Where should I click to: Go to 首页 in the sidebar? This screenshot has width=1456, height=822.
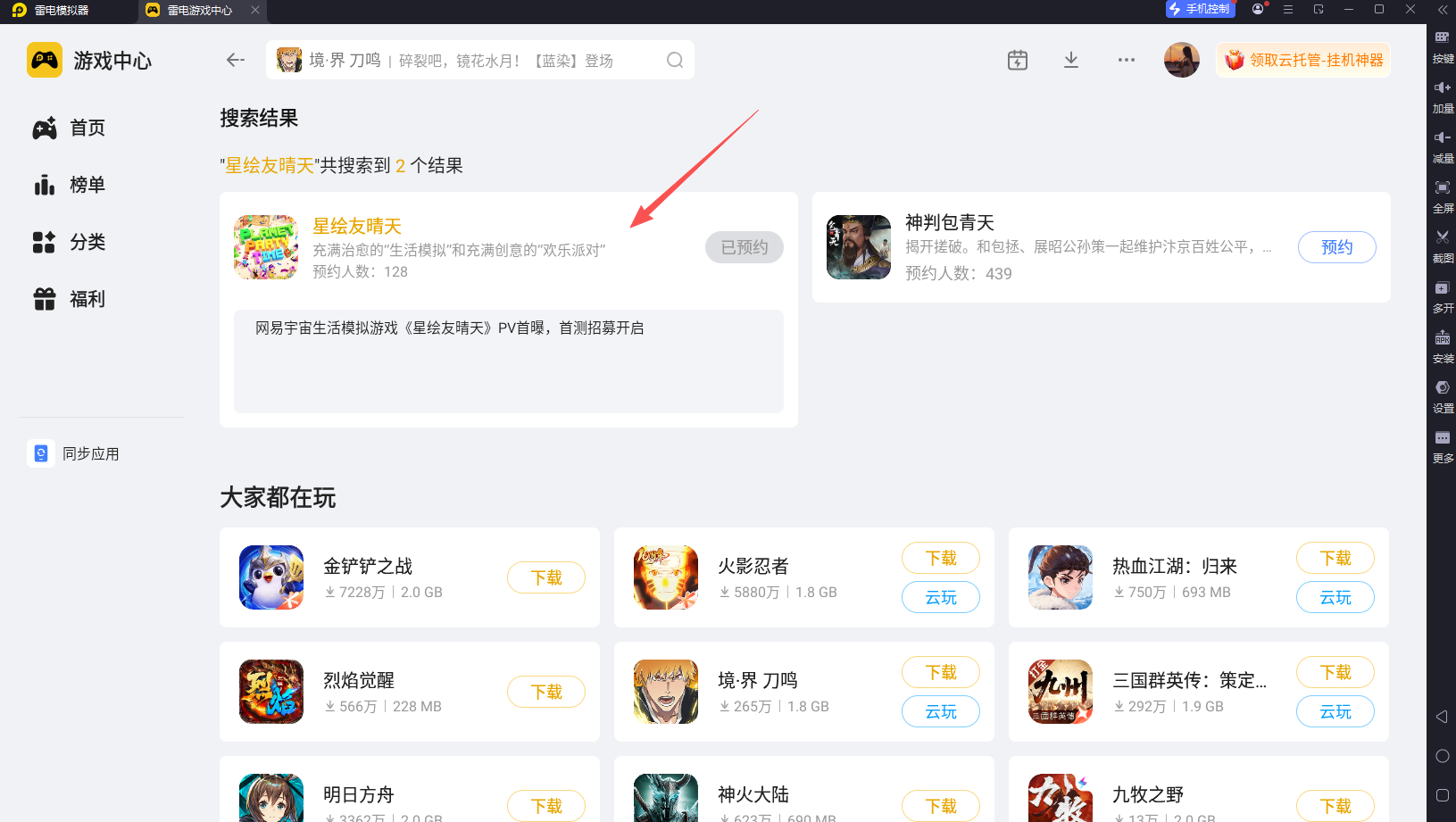click(70, 128)
